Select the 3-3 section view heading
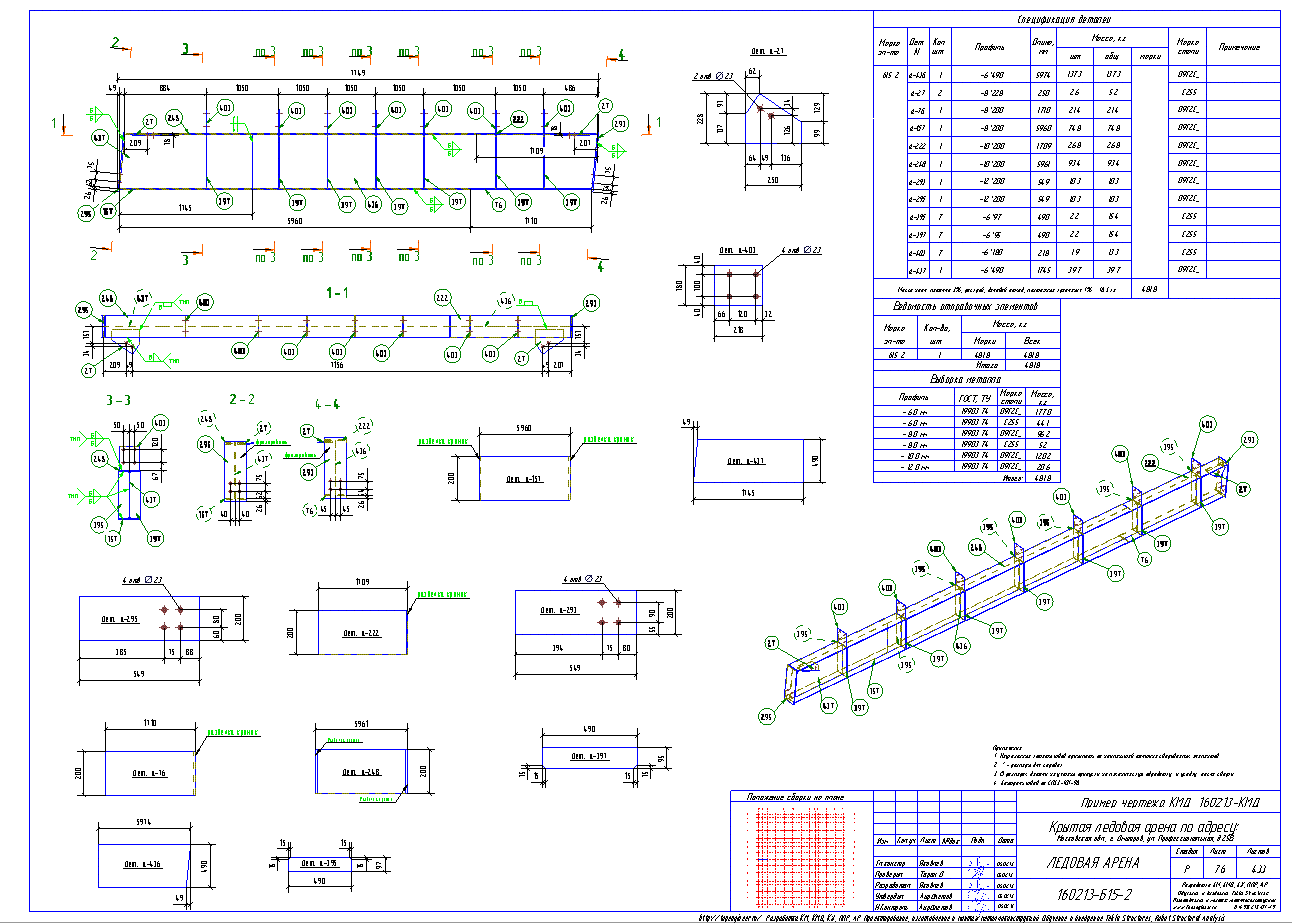This screenshot has width=1292, height=923. click(119, 399)
